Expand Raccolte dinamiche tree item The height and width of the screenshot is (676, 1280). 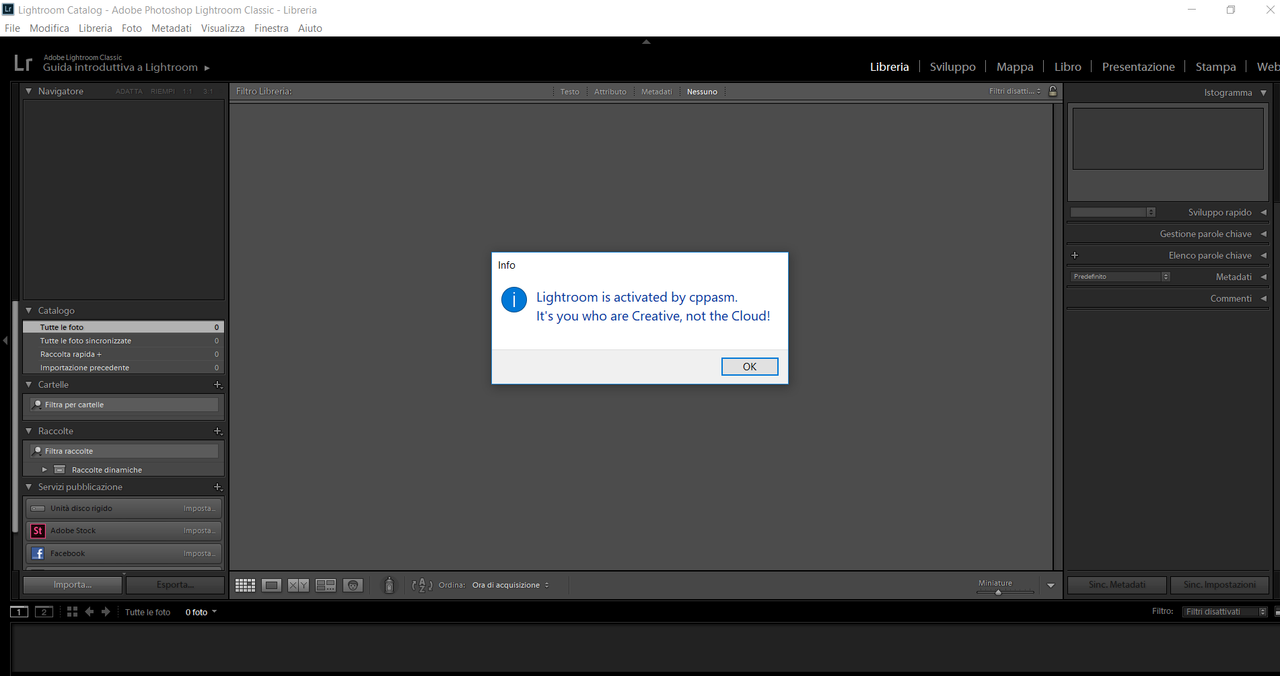click(44, 469)
